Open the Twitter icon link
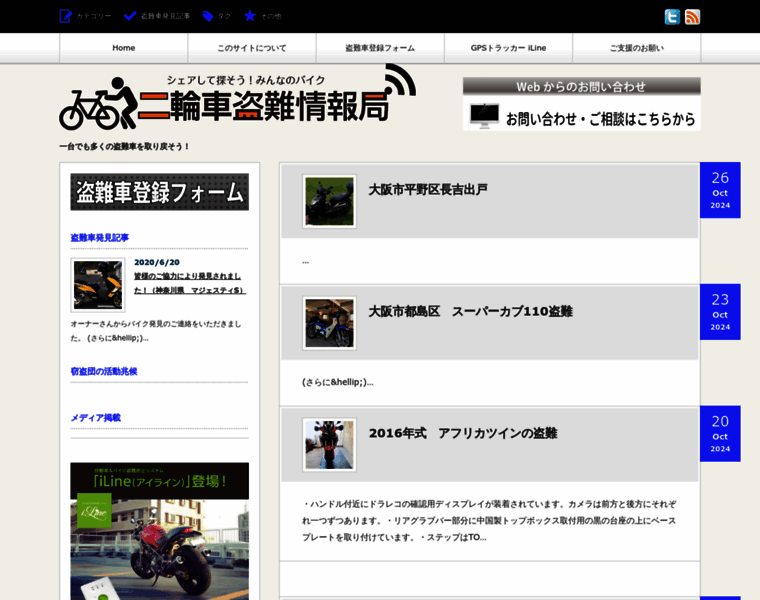This screenshot has width=760, height=600. click(672, 16)
